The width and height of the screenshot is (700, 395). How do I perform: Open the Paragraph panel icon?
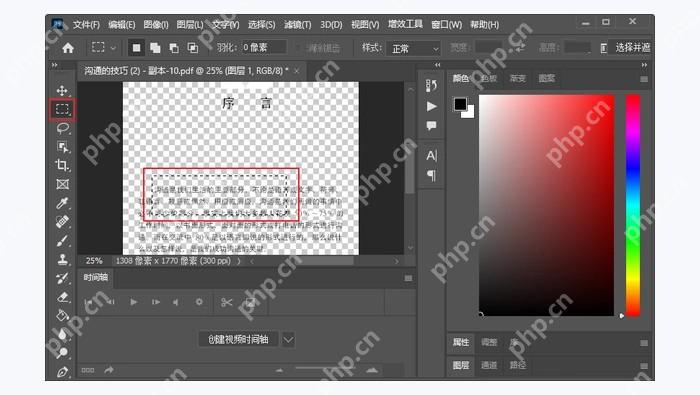click(431, 175)
